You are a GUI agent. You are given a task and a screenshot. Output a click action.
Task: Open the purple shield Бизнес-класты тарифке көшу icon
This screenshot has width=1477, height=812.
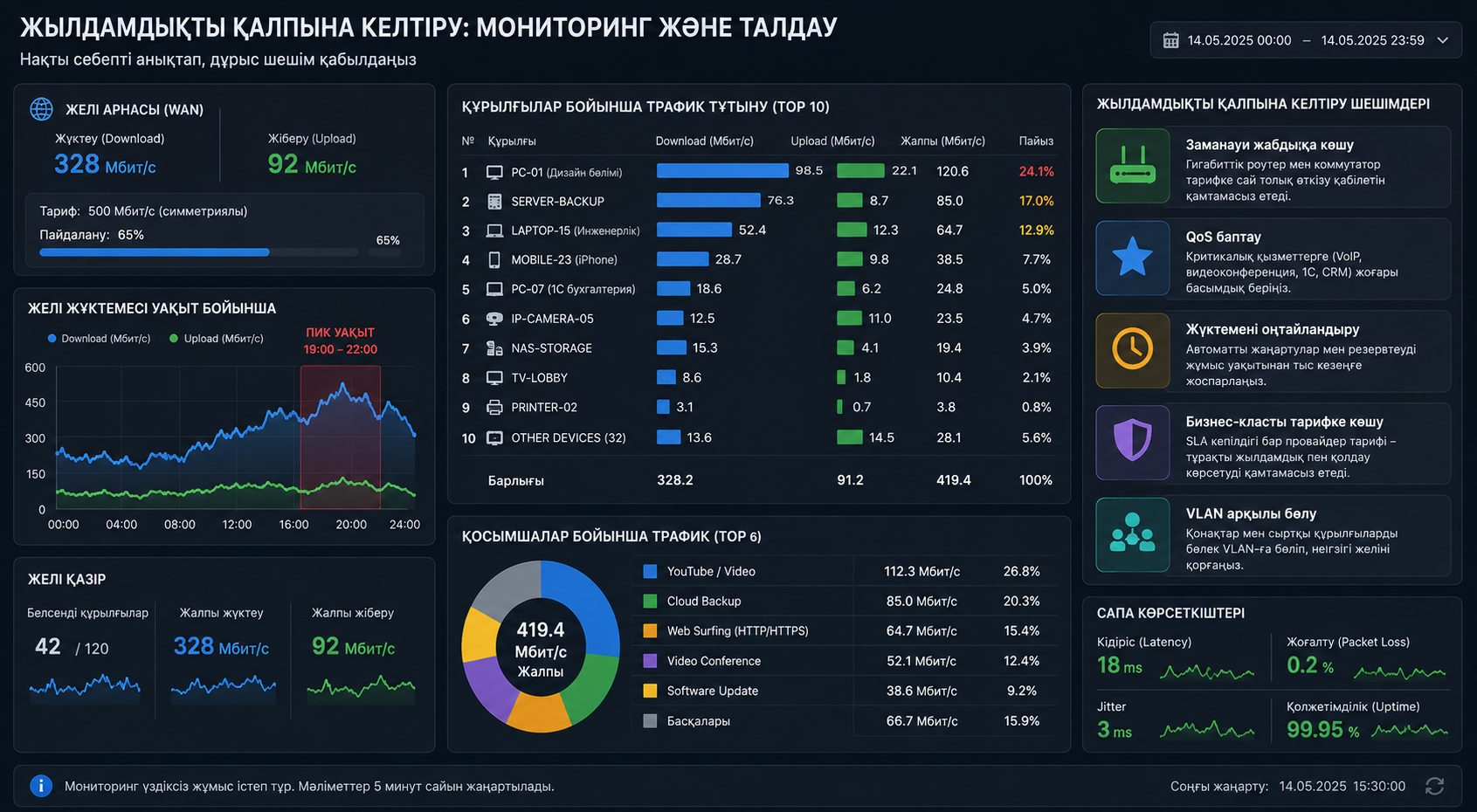(x=1132, y=443)
